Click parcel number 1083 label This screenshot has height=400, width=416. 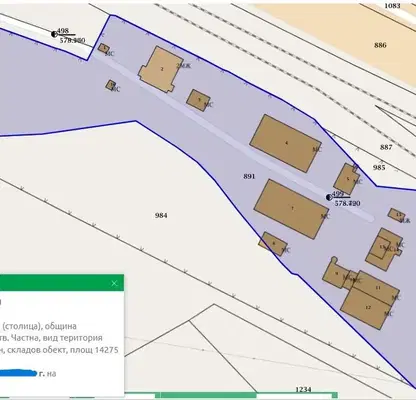392,6
